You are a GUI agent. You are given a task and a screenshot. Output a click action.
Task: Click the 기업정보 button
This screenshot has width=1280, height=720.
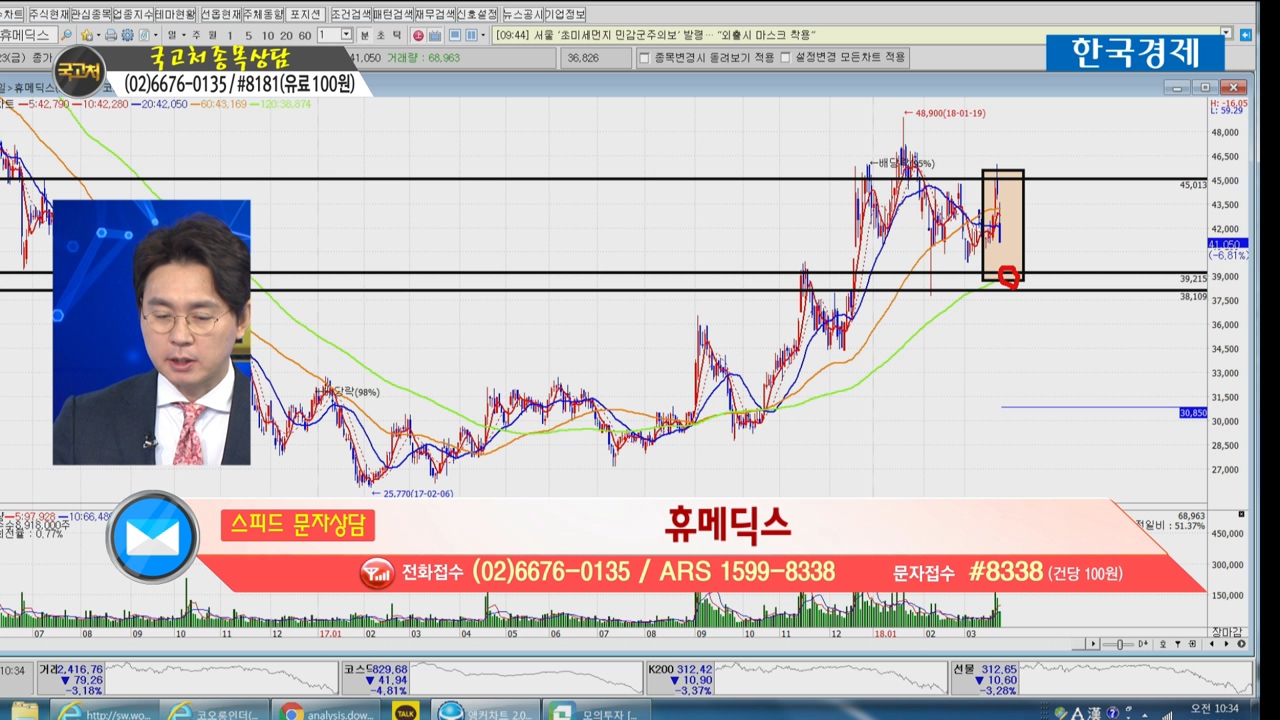click(565, 14)
